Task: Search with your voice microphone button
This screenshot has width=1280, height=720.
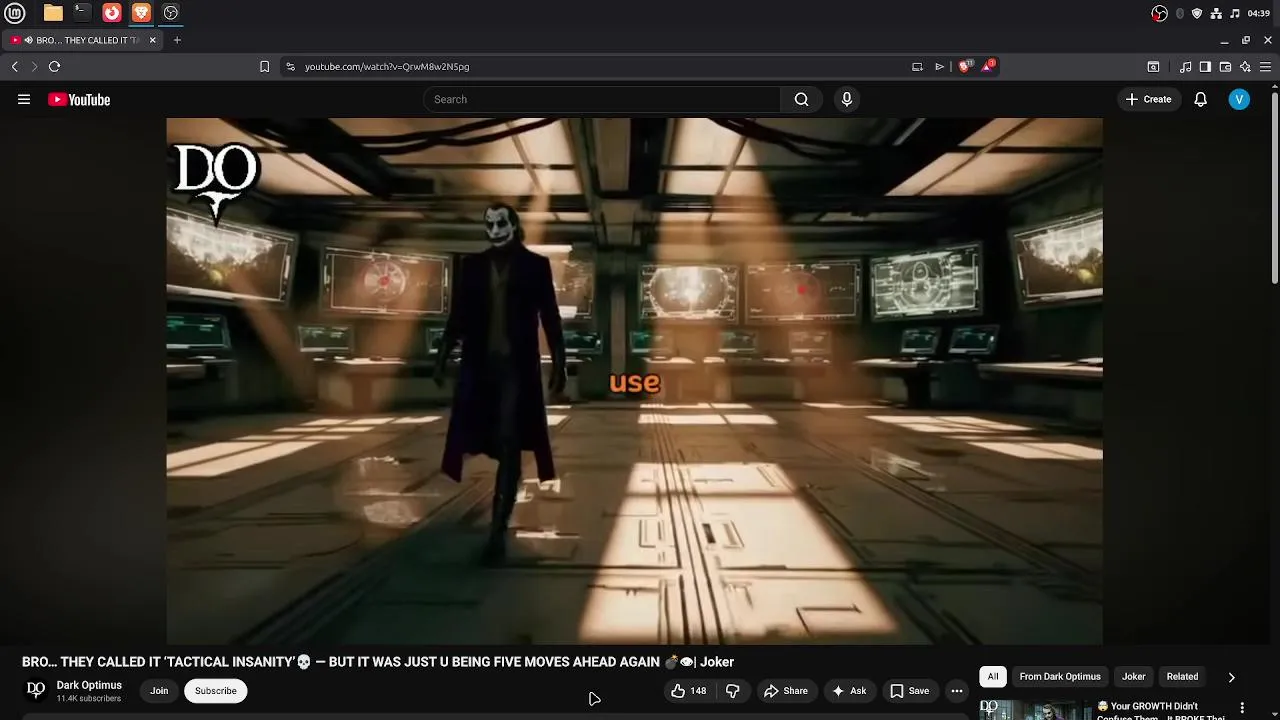Action: pos(846,99)
